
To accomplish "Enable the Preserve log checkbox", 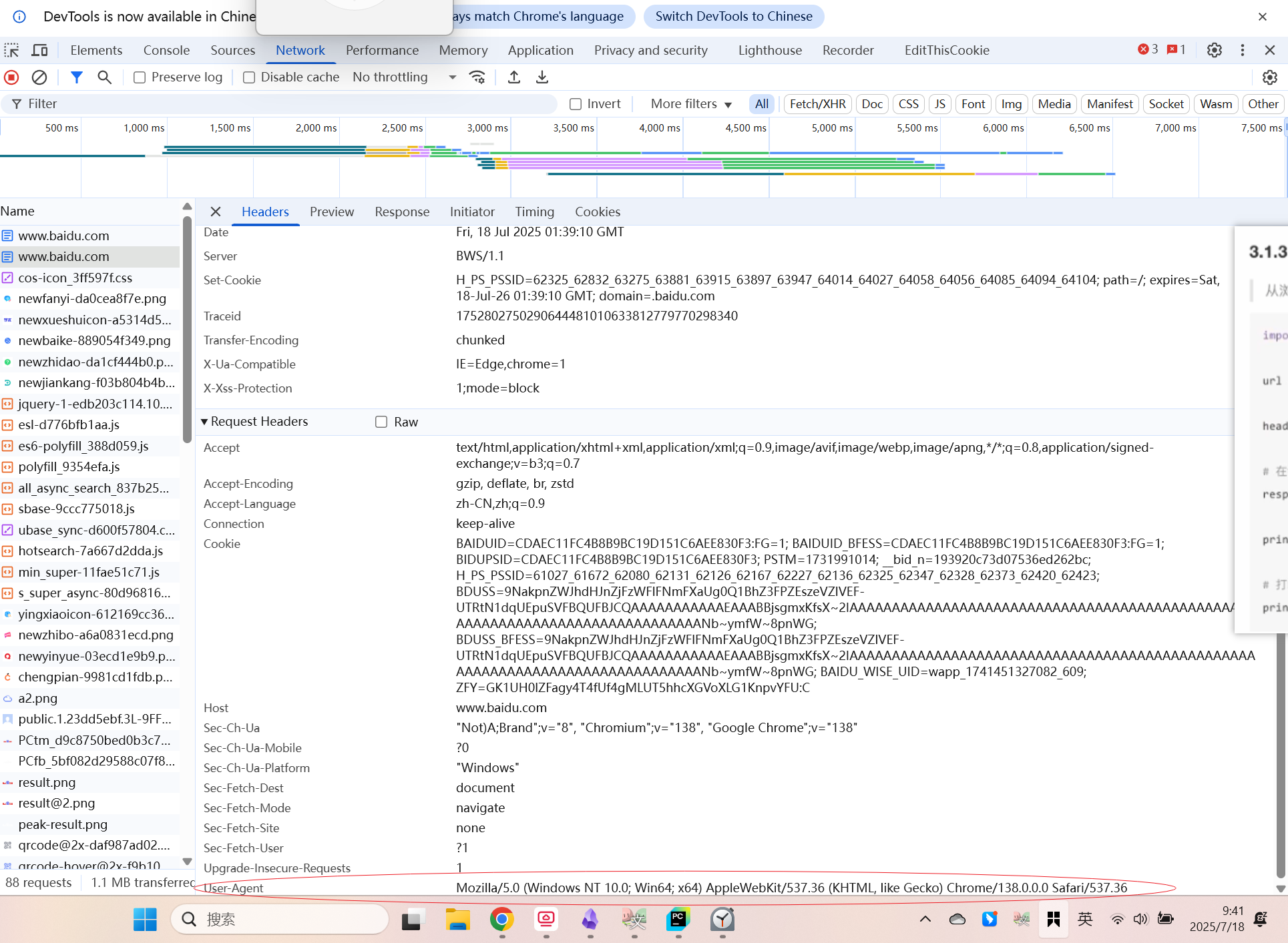I will pos(140,77).
